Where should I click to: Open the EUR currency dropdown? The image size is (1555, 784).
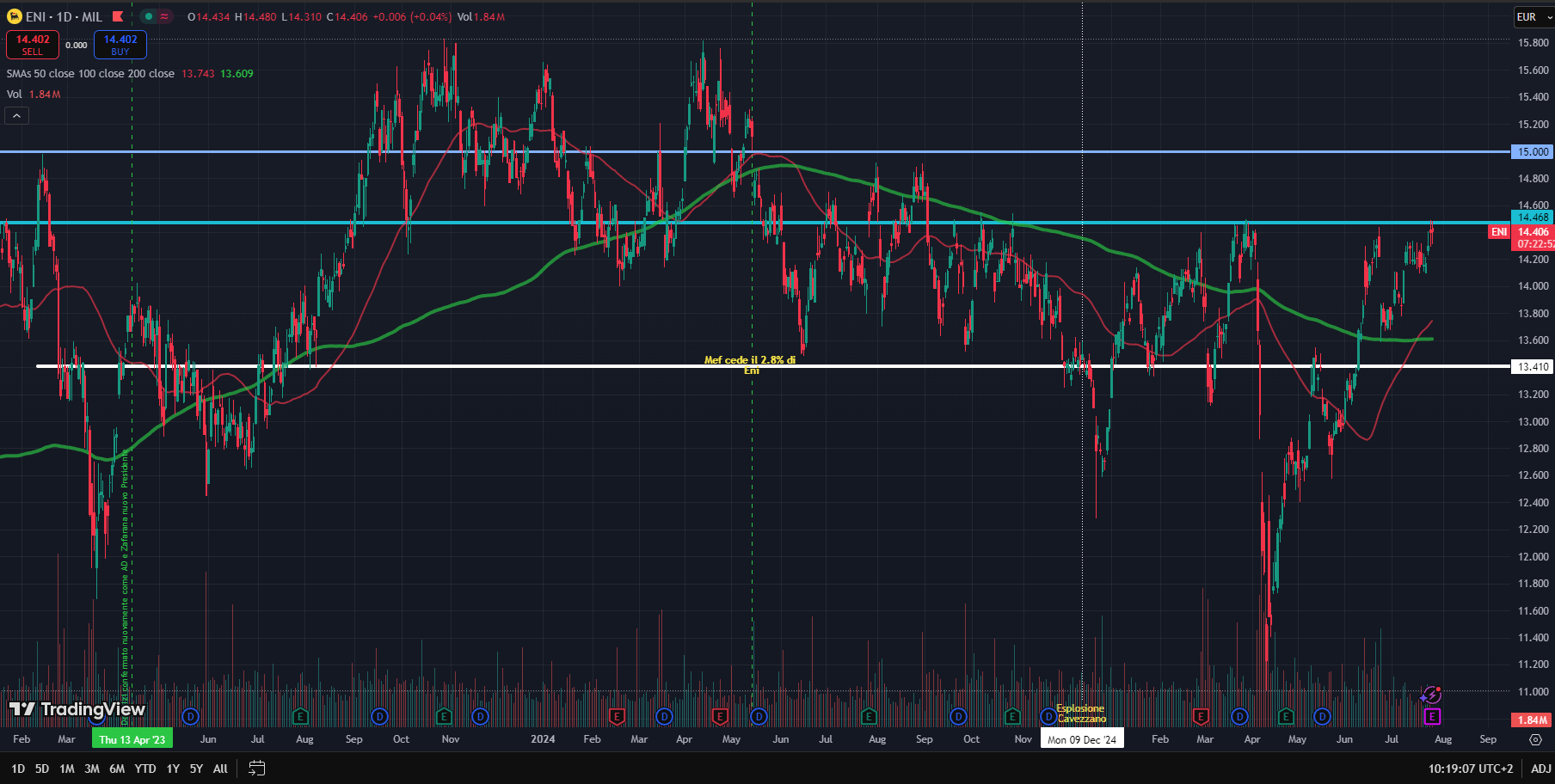click(x=1533, y=16)
